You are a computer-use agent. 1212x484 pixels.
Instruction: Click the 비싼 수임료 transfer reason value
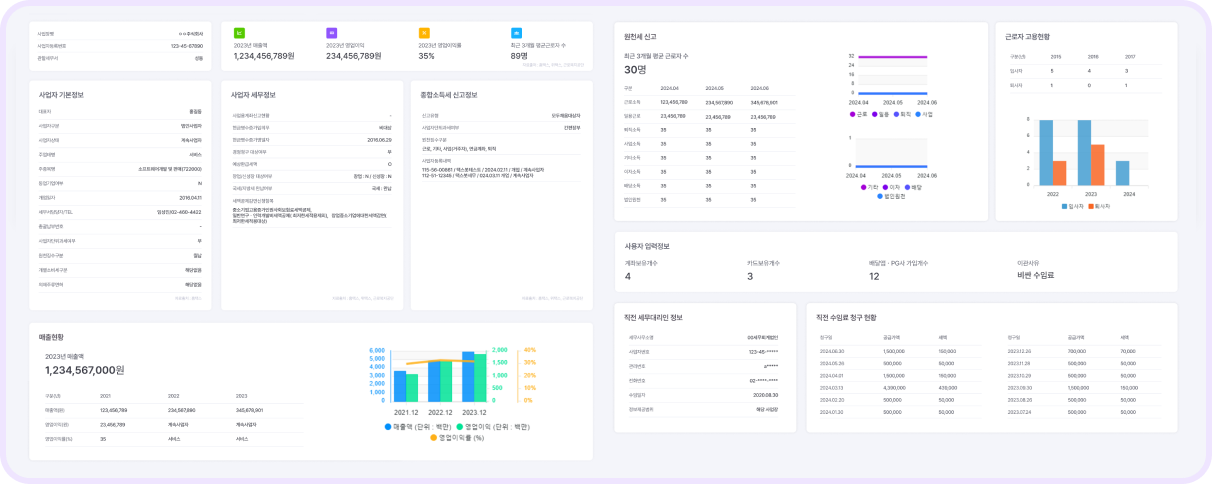1035,275
